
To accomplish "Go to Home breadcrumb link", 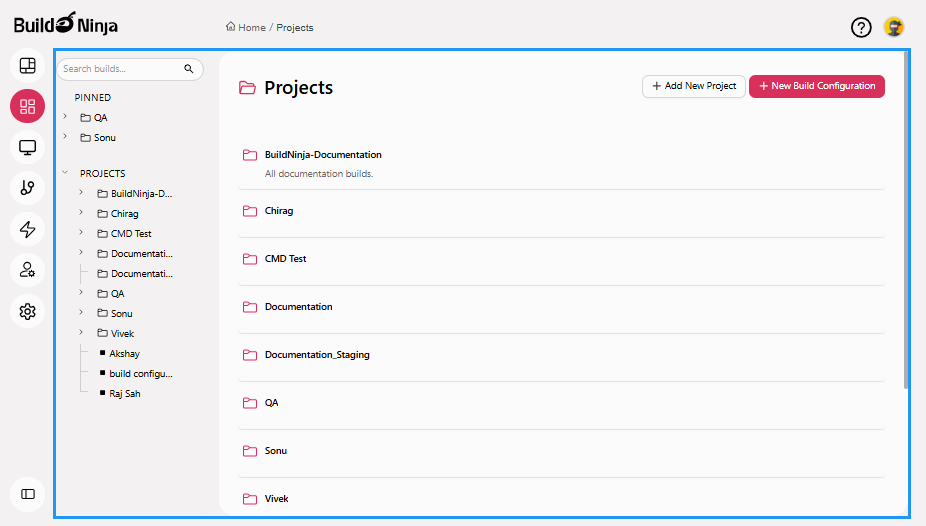I will (x=252, y=28).
